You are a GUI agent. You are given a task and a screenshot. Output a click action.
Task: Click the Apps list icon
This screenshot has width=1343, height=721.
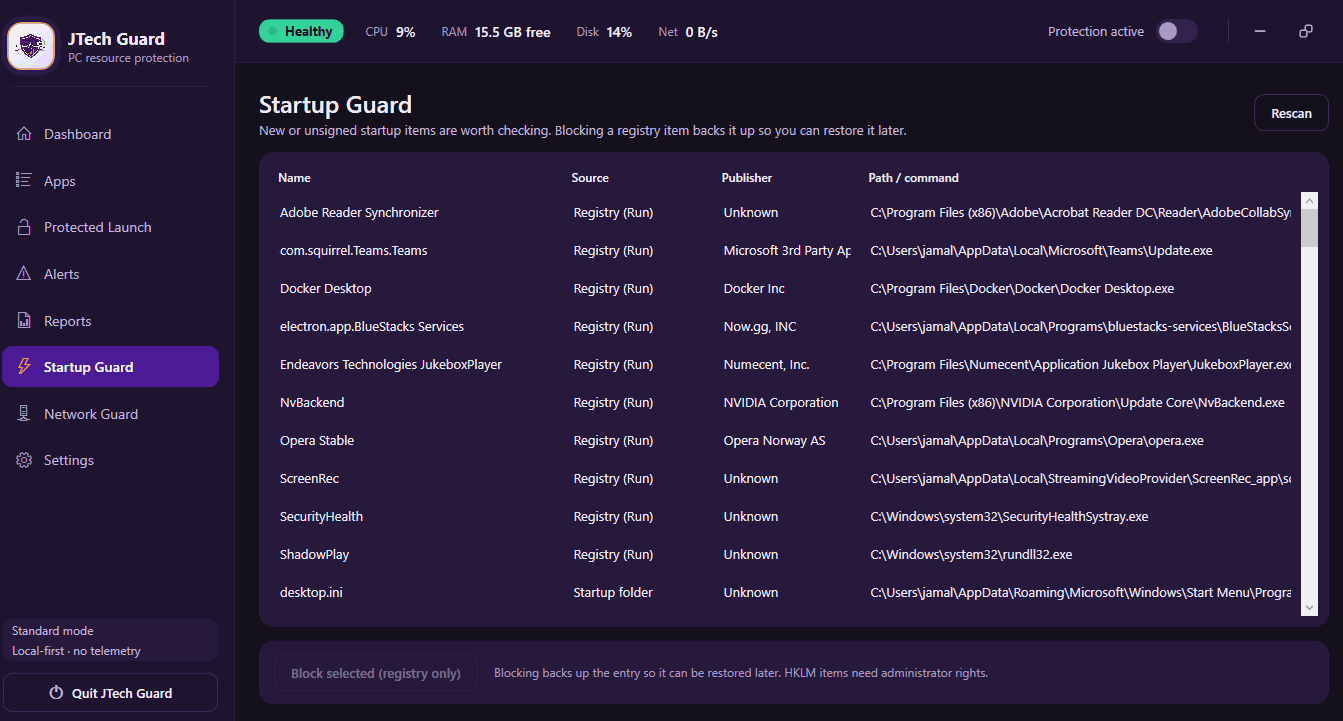click(24, 180)
